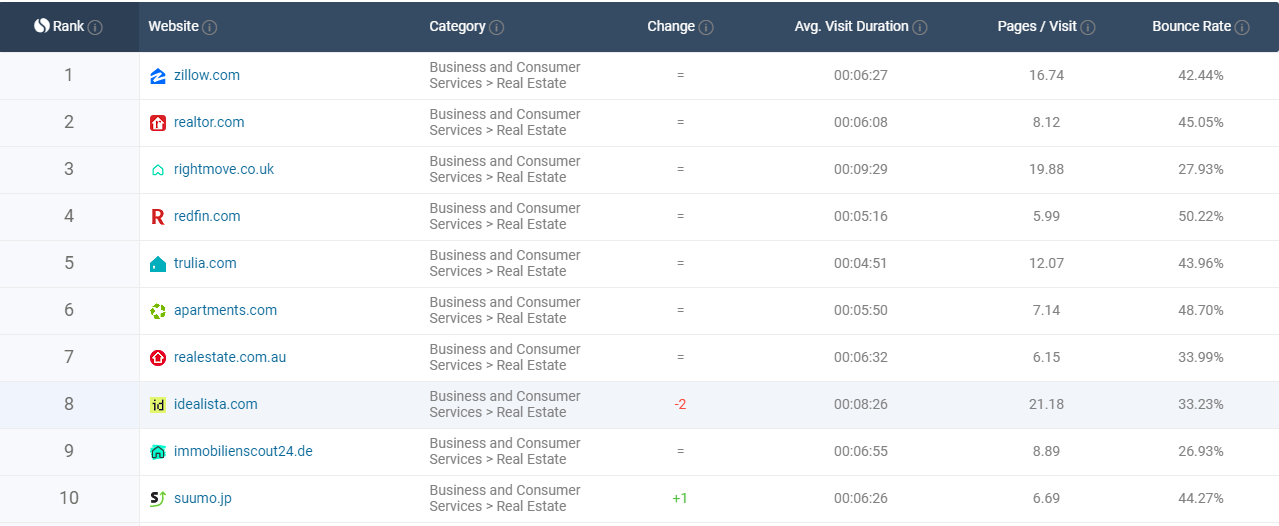Click the immobilienscout24.de favicon
Image resolution: width=1279 pixels, height=526 pixels.
point(157,452)
